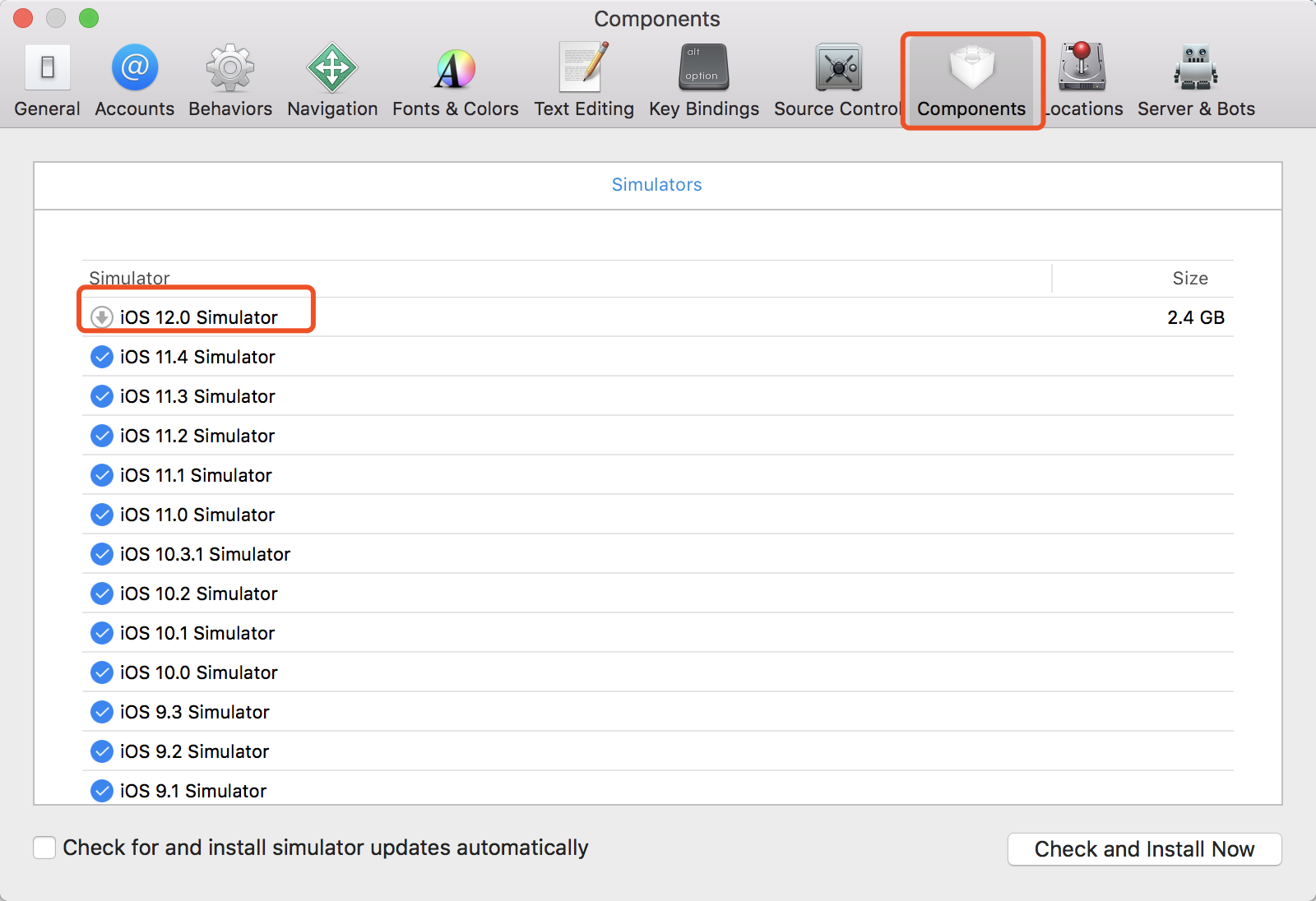Screen dimensions: 1316x901
Task: Open Fonts & Colors preferences icon
Action: (455, 69)
